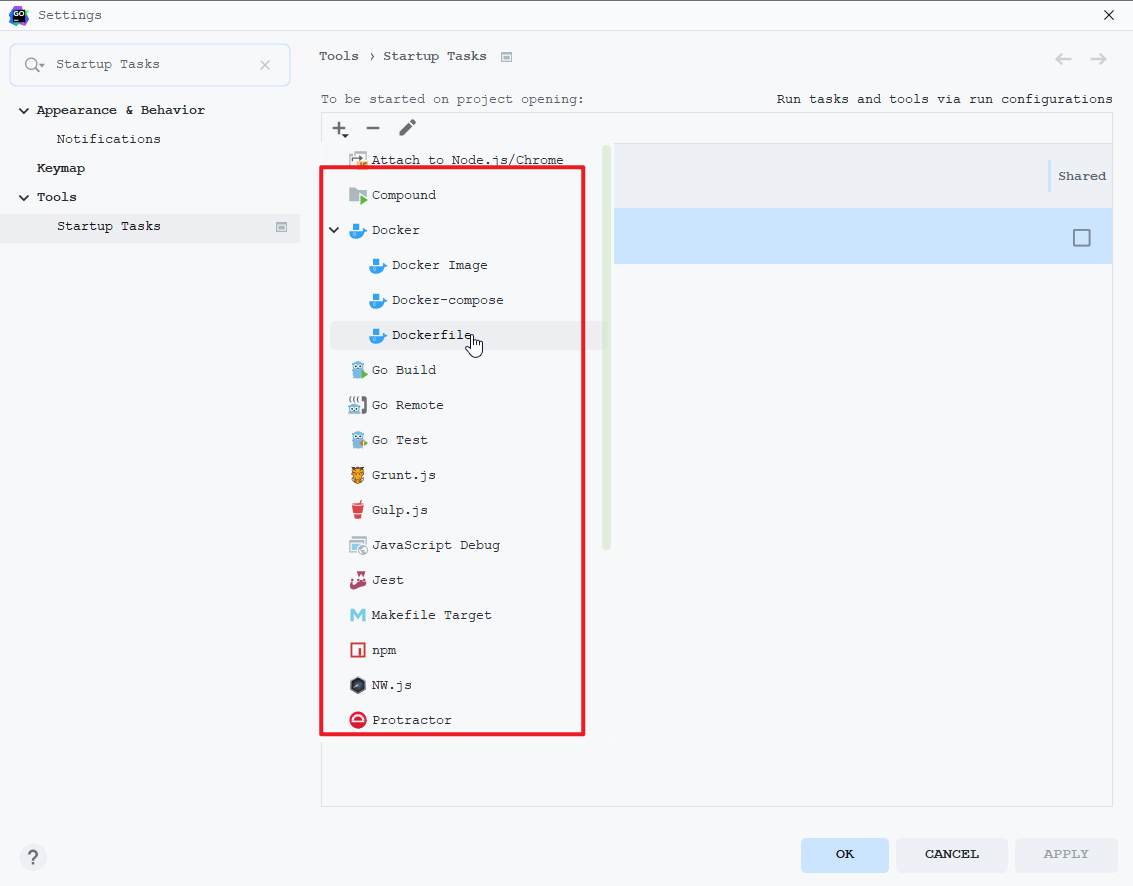This screenshot has height=886, width=1133.
Task: Collapse the Docker group chevron
Action: point(334,230)
